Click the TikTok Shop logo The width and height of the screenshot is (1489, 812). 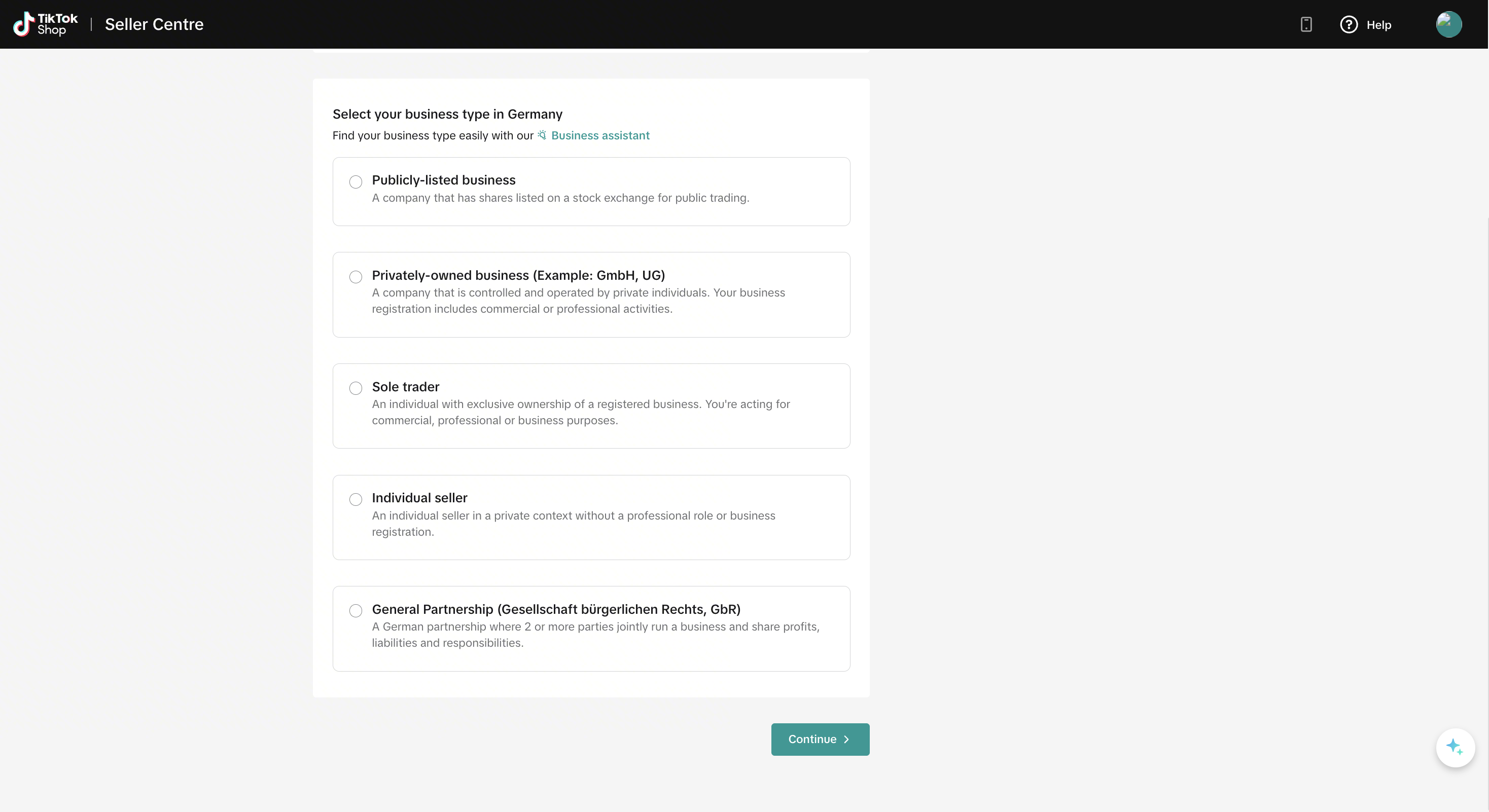(x=45, y=24)
